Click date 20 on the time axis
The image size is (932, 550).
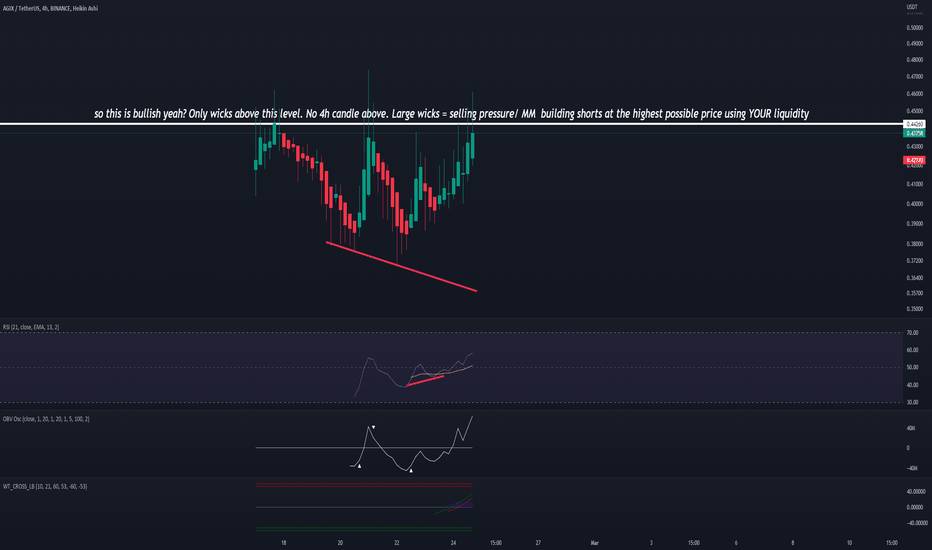340,542
